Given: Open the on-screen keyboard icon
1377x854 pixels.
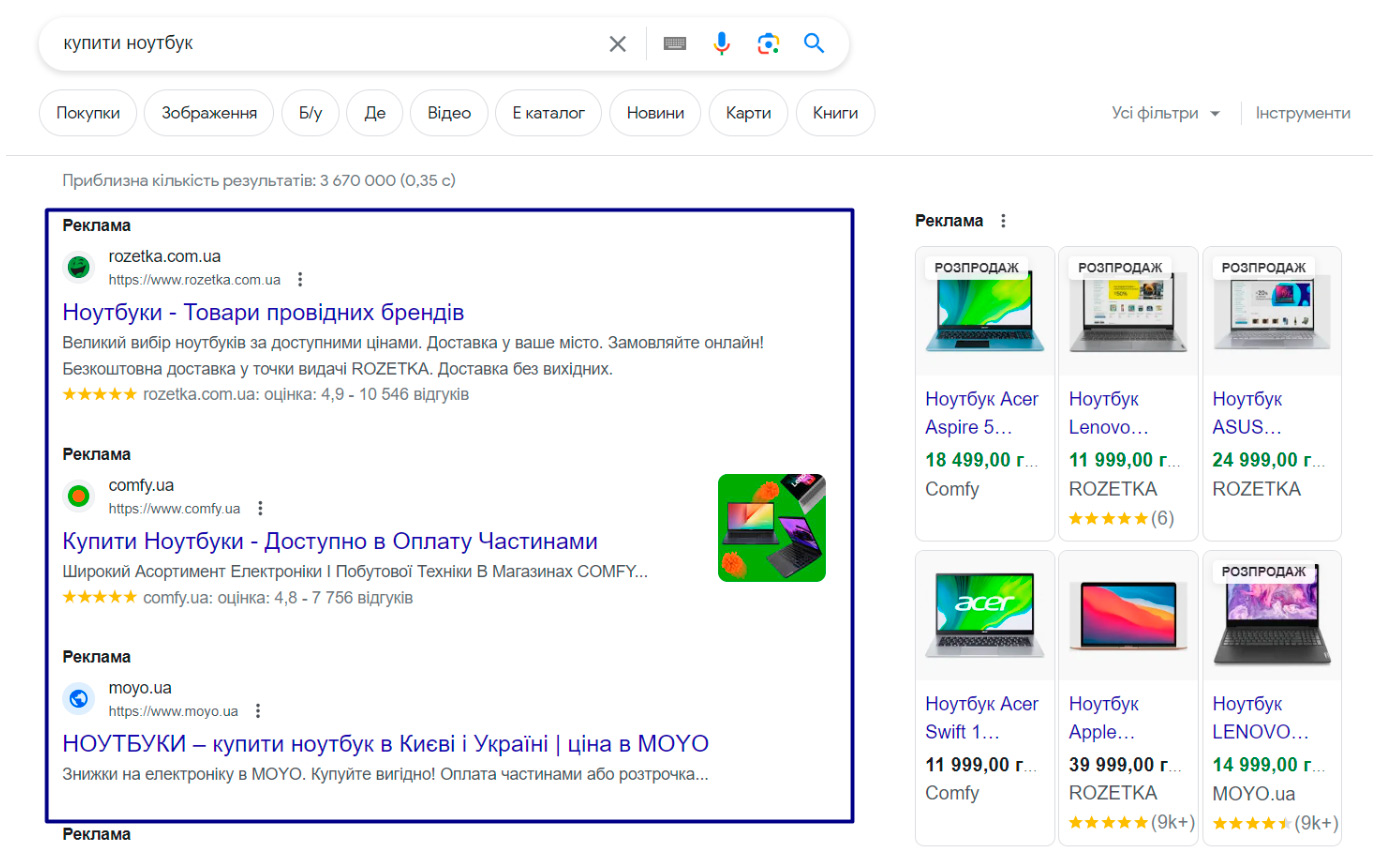Looking at the screenshot, I should 675,44.
